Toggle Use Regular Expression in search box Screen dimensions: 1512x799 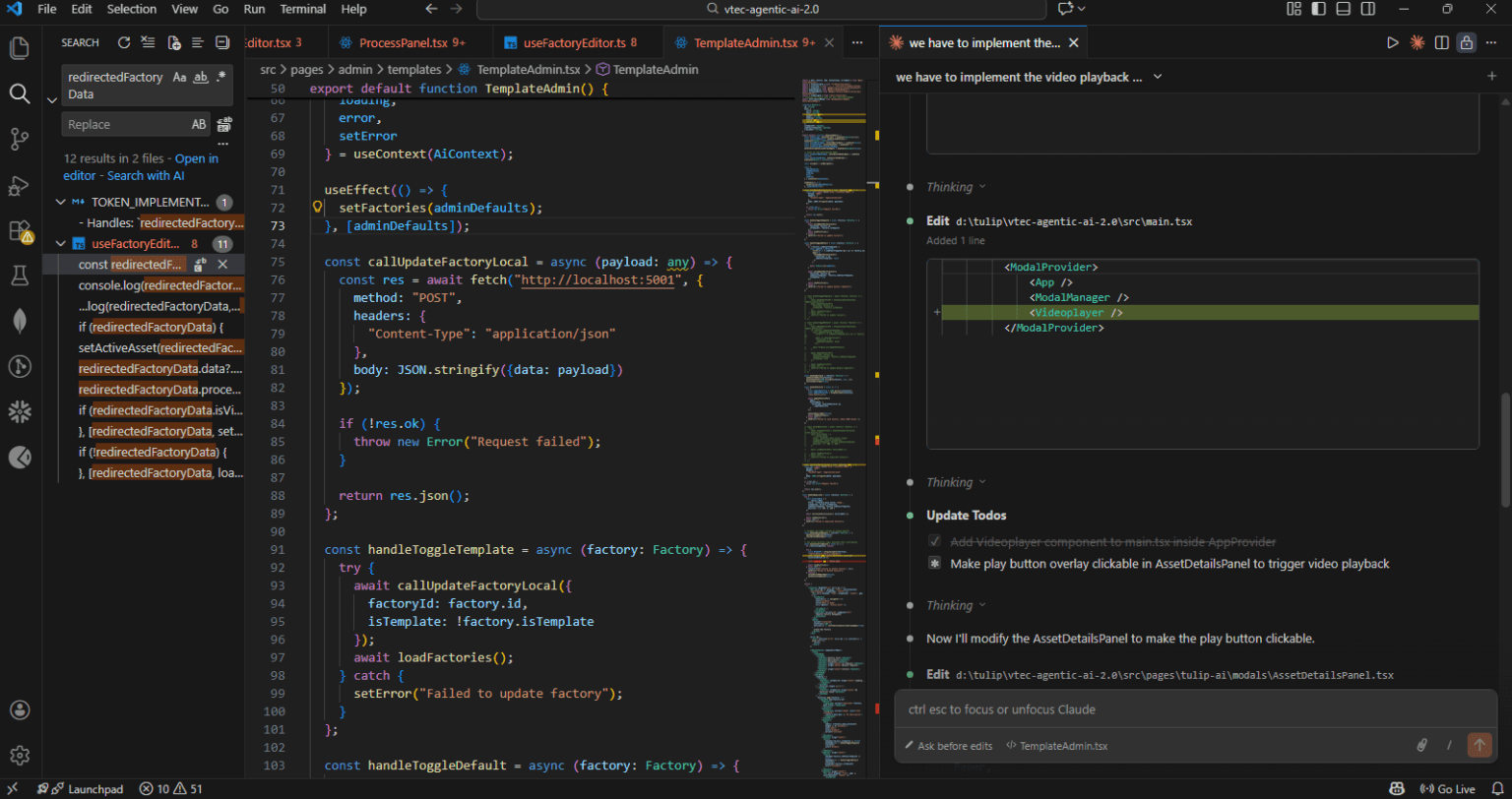click(221, 77)
